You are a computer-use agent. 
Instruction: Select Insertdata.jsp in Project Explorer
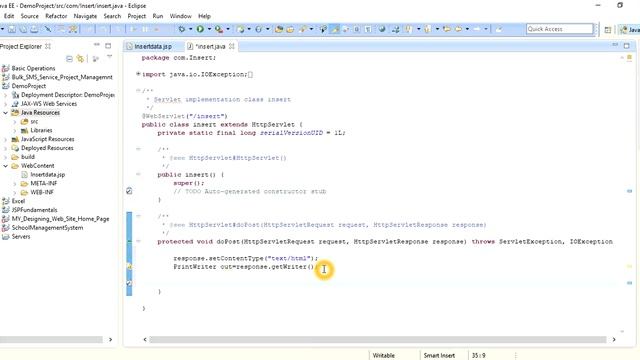tap(48, 175)
